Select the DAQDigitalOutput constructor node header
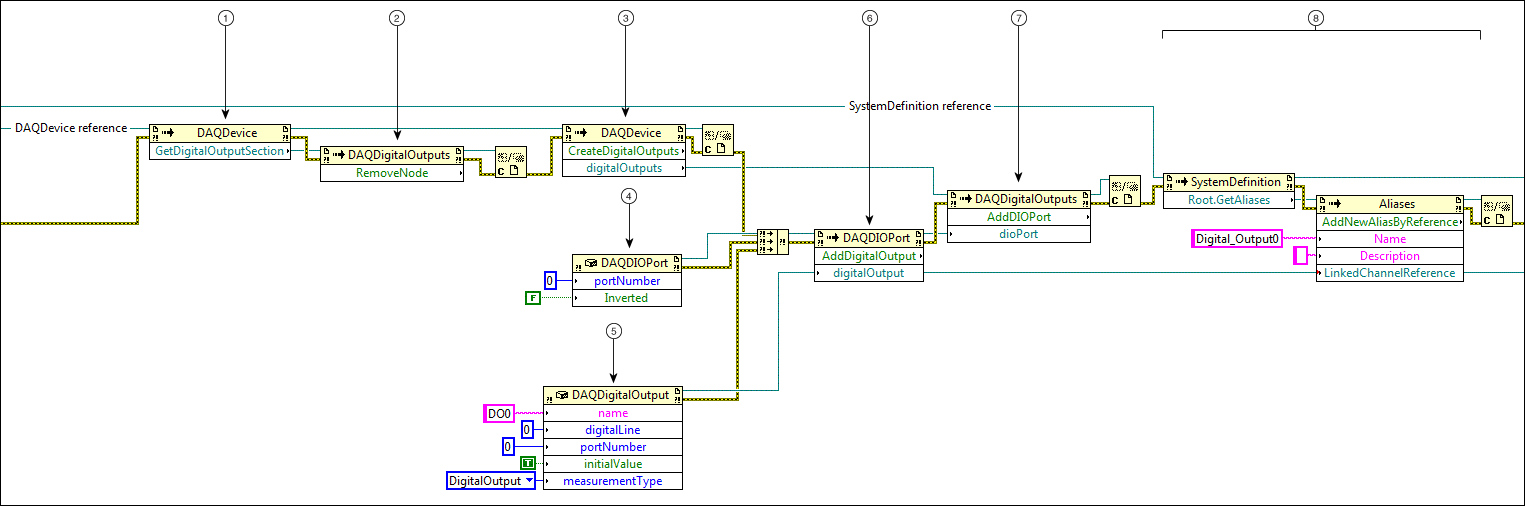 tap(612, 395)
